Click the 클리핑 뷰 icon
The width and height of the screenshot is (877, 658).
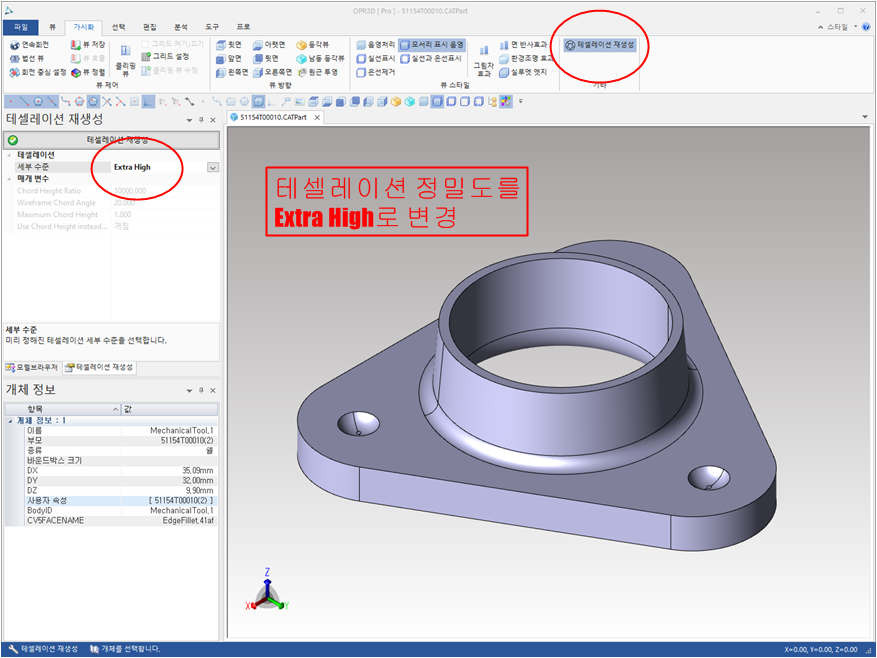point(125,60)
